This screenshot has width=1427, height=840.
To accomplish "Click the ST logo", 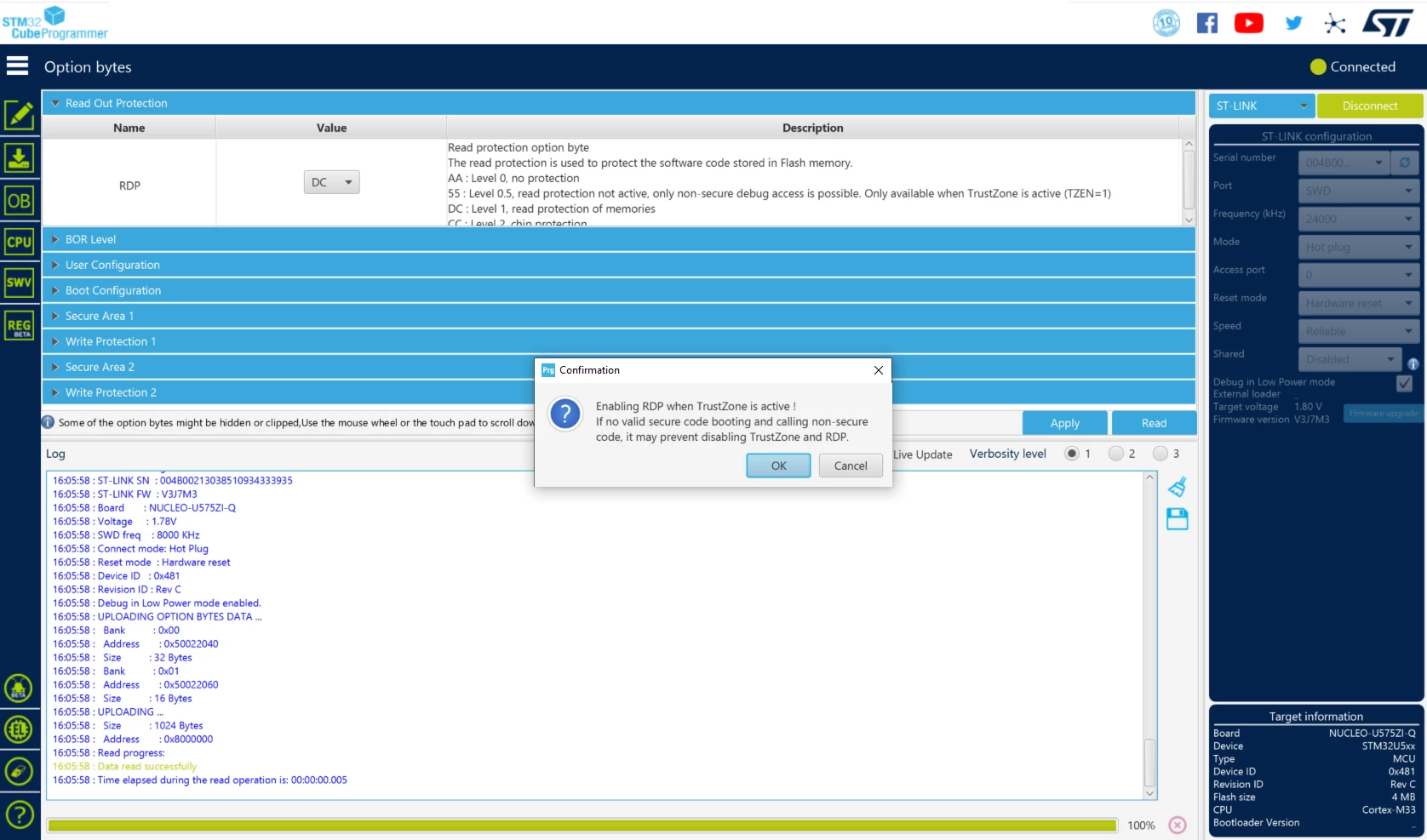I will click(1388, 23).
